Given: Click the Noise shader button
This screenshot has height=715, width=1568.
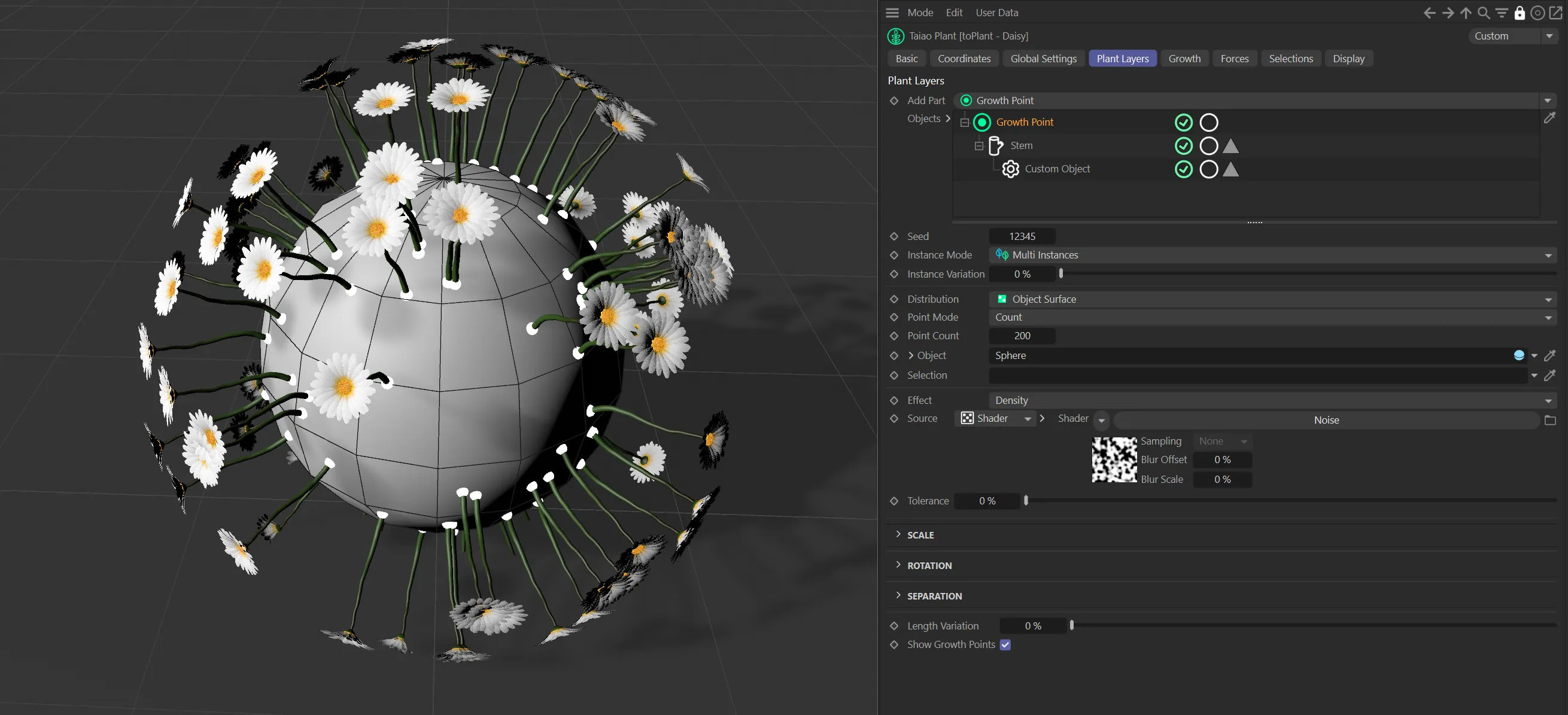Looking at the screenshot, I should point(1326,420).
